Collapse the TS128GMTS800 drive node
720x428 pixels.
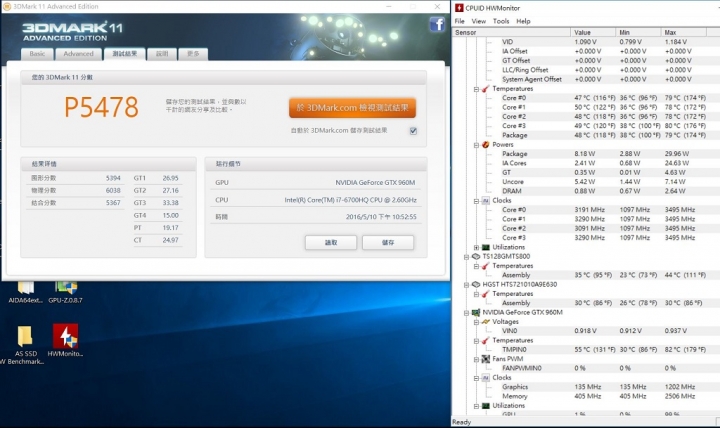click(467, 257)
